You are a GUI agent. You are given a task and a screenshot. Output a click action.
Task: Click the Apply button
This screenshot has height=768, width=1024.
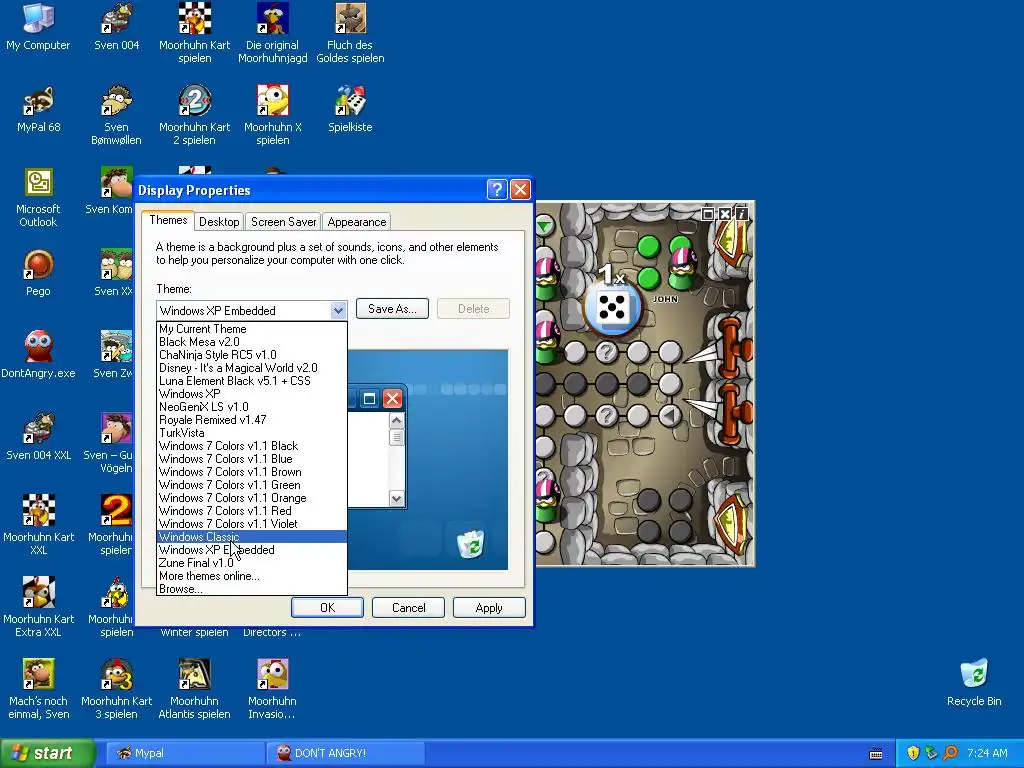coord(488,607)
